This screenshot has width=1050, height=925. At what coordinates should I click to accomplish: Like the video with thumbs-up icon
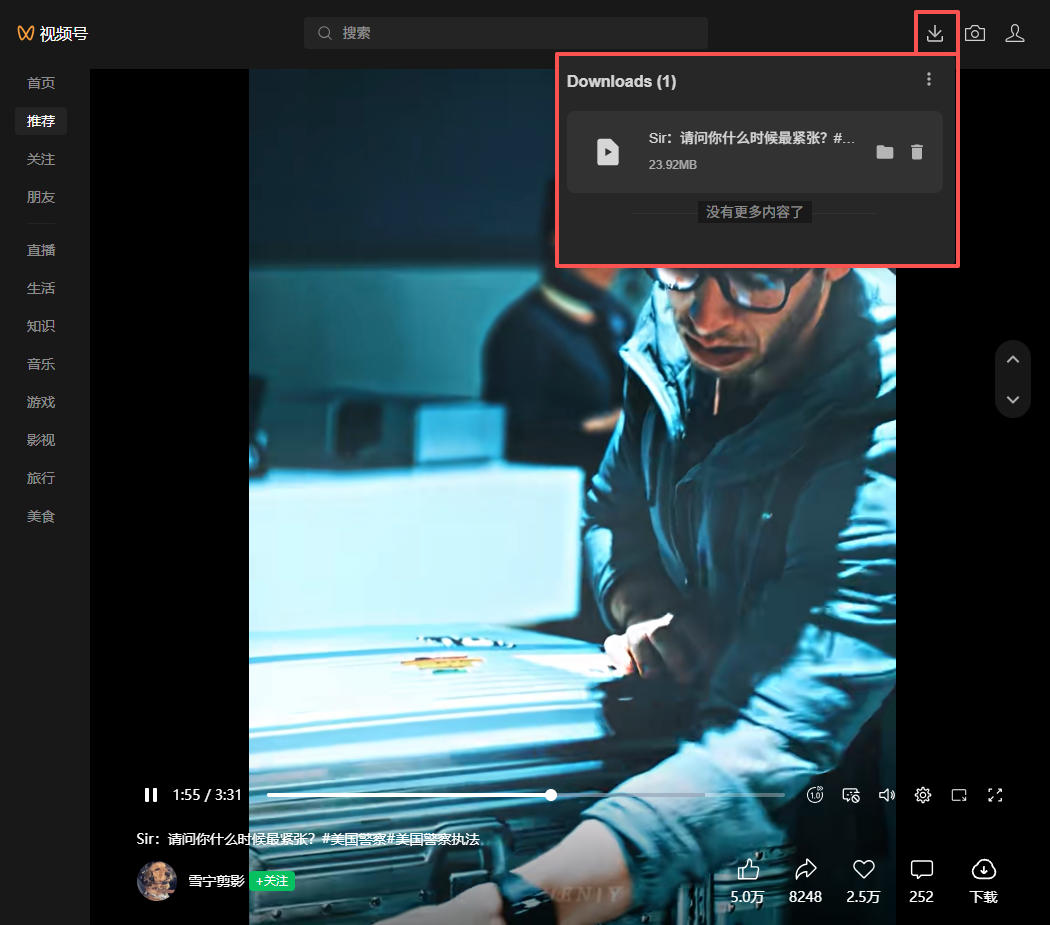click(747, 869)
